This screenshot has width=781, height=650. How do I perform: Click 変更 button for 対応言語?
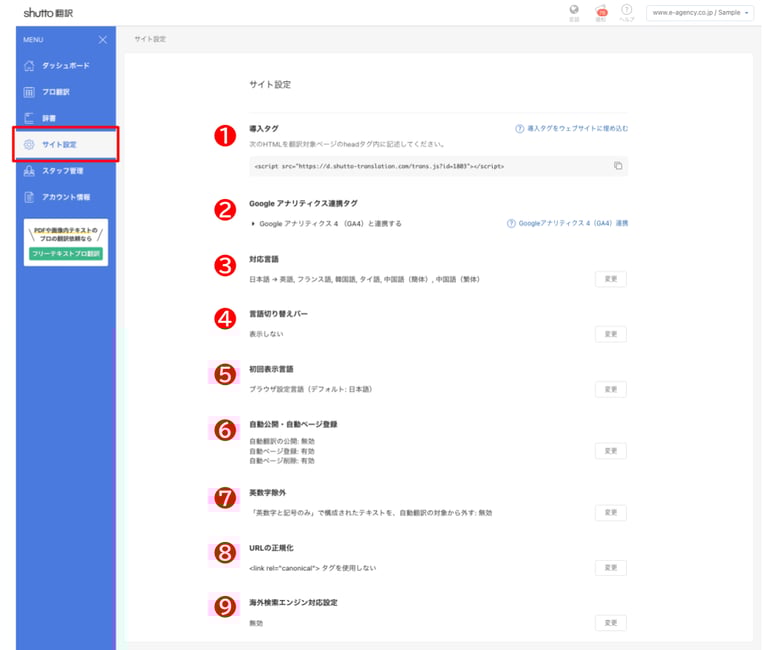[x=611, y=279]
